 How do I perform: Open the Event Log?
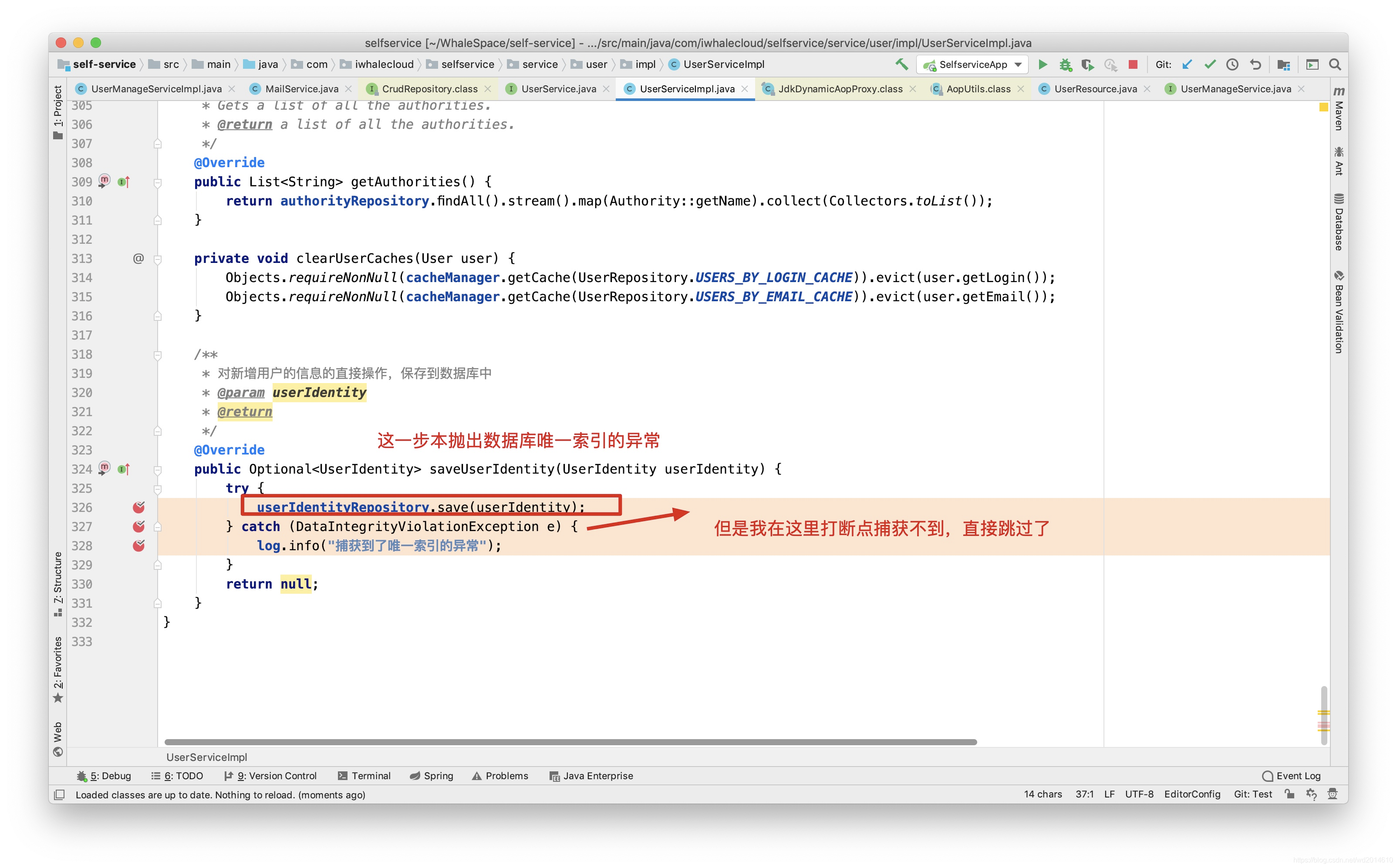(1291, 776)
